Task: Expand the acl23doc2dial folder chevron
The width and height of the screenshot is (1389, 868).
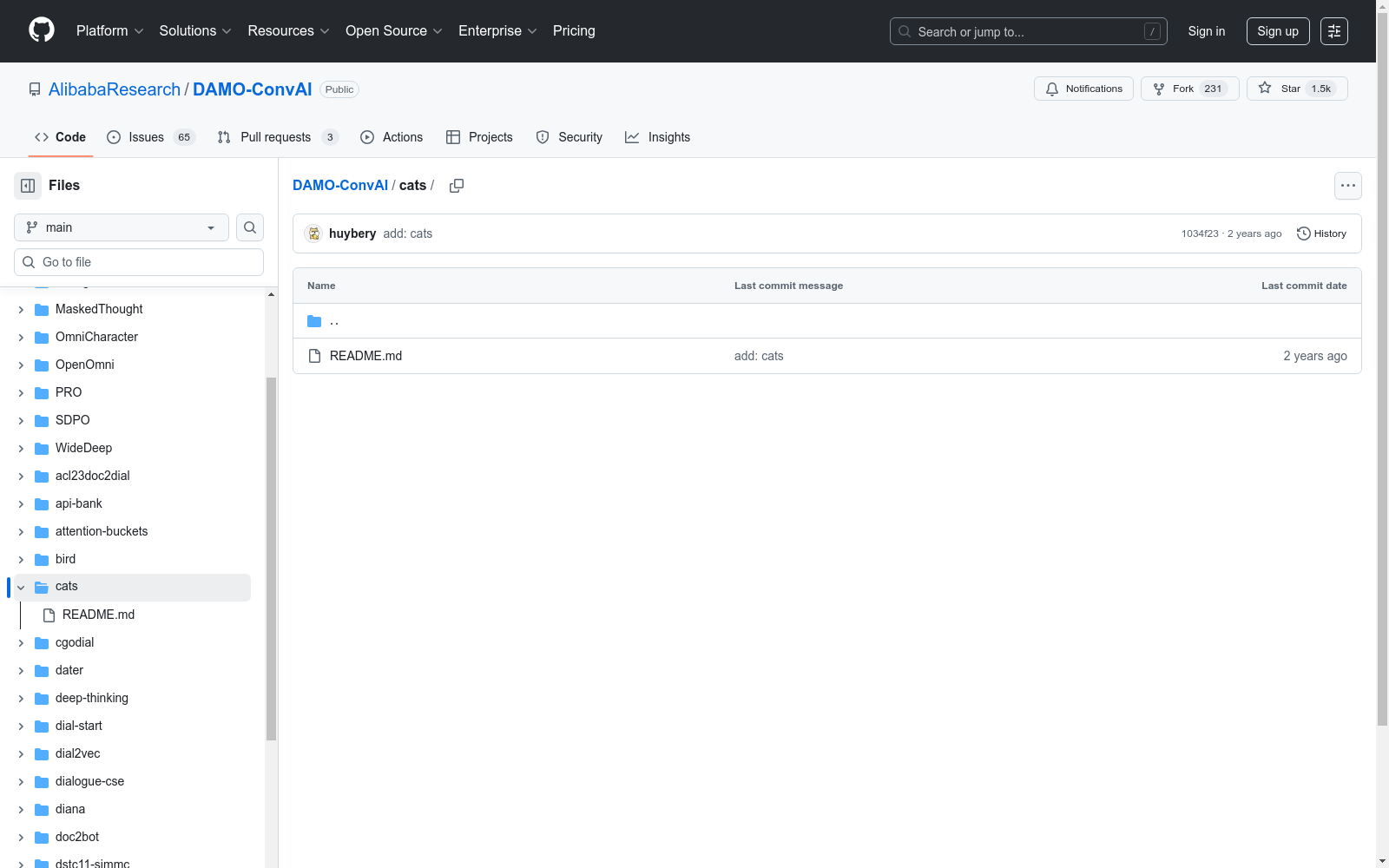Action: tap(21, 476)
